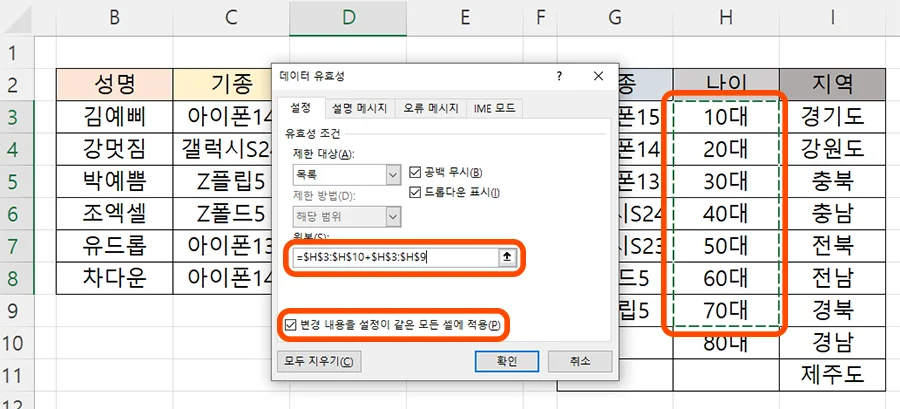Image resolution: width=900 pixels, height=409 pixels.
Task: Select column D header
Action: coord(348,18)
